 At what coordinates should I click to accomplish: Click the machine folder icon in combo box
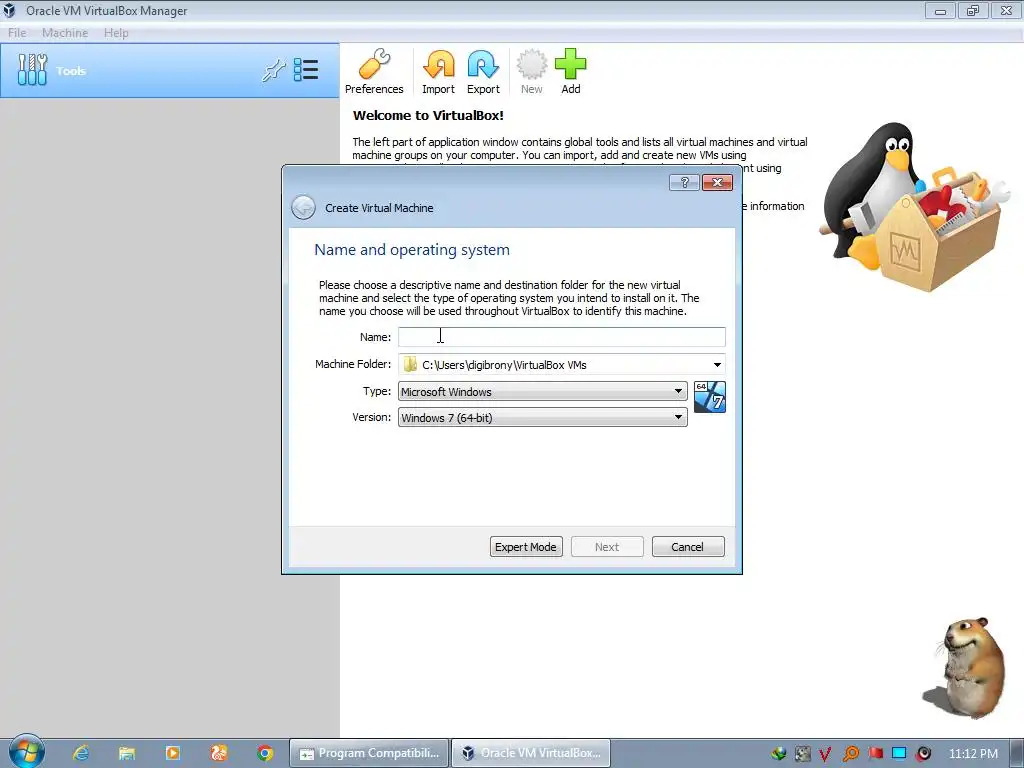coord(410,364)
